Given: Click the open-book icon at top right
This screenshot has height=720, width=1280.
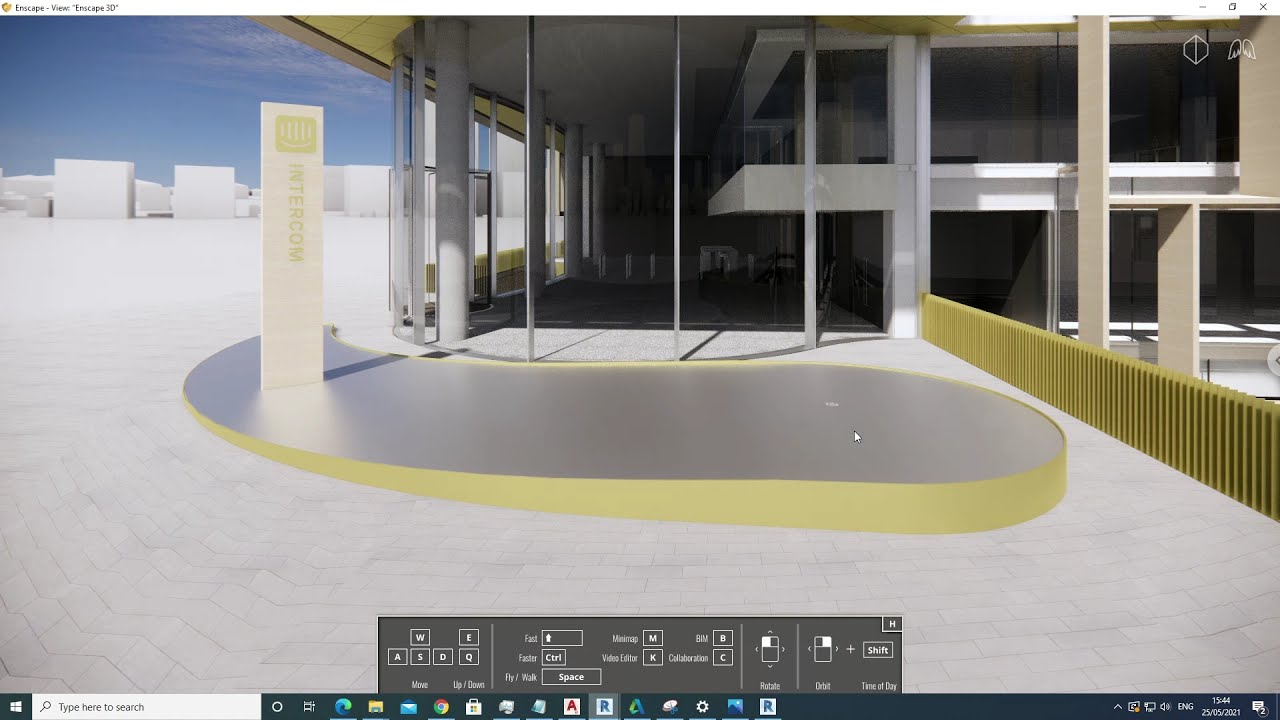Looking at the screenshot, I should pos(1242,50).
